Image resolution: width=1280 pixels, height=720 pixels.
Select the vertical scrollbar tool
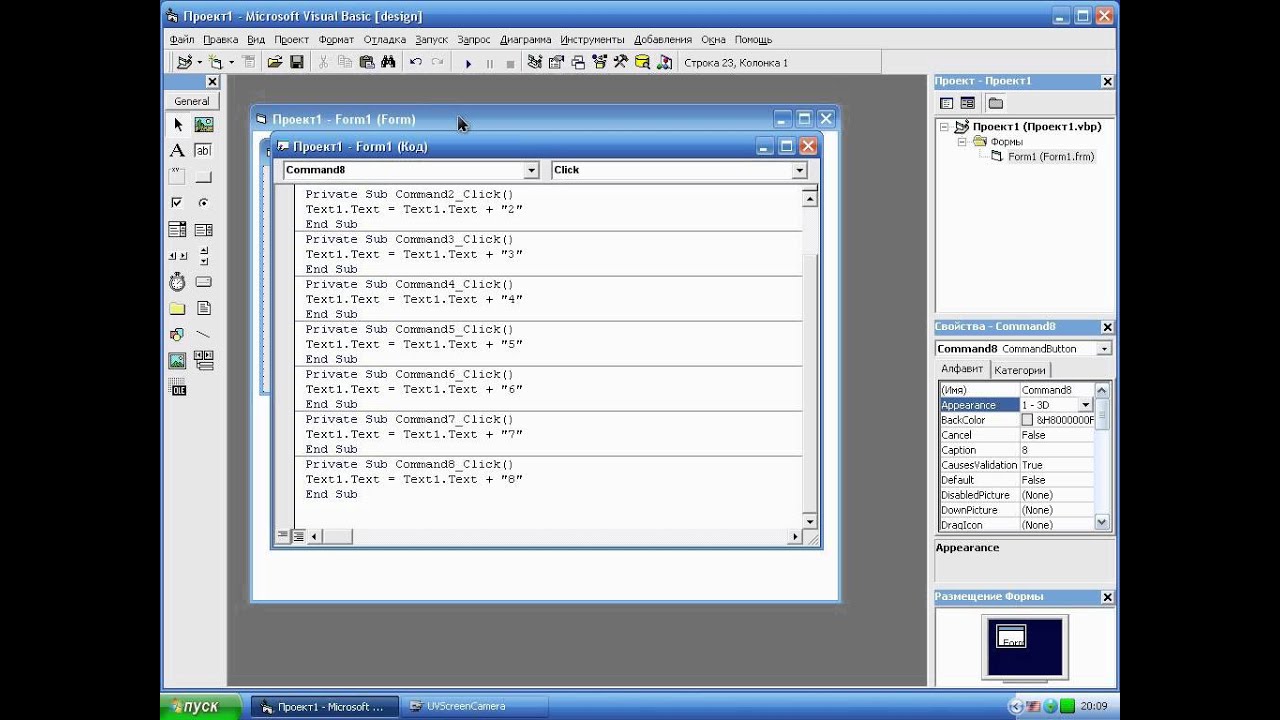pyautogui.click(x=204, y=256)
